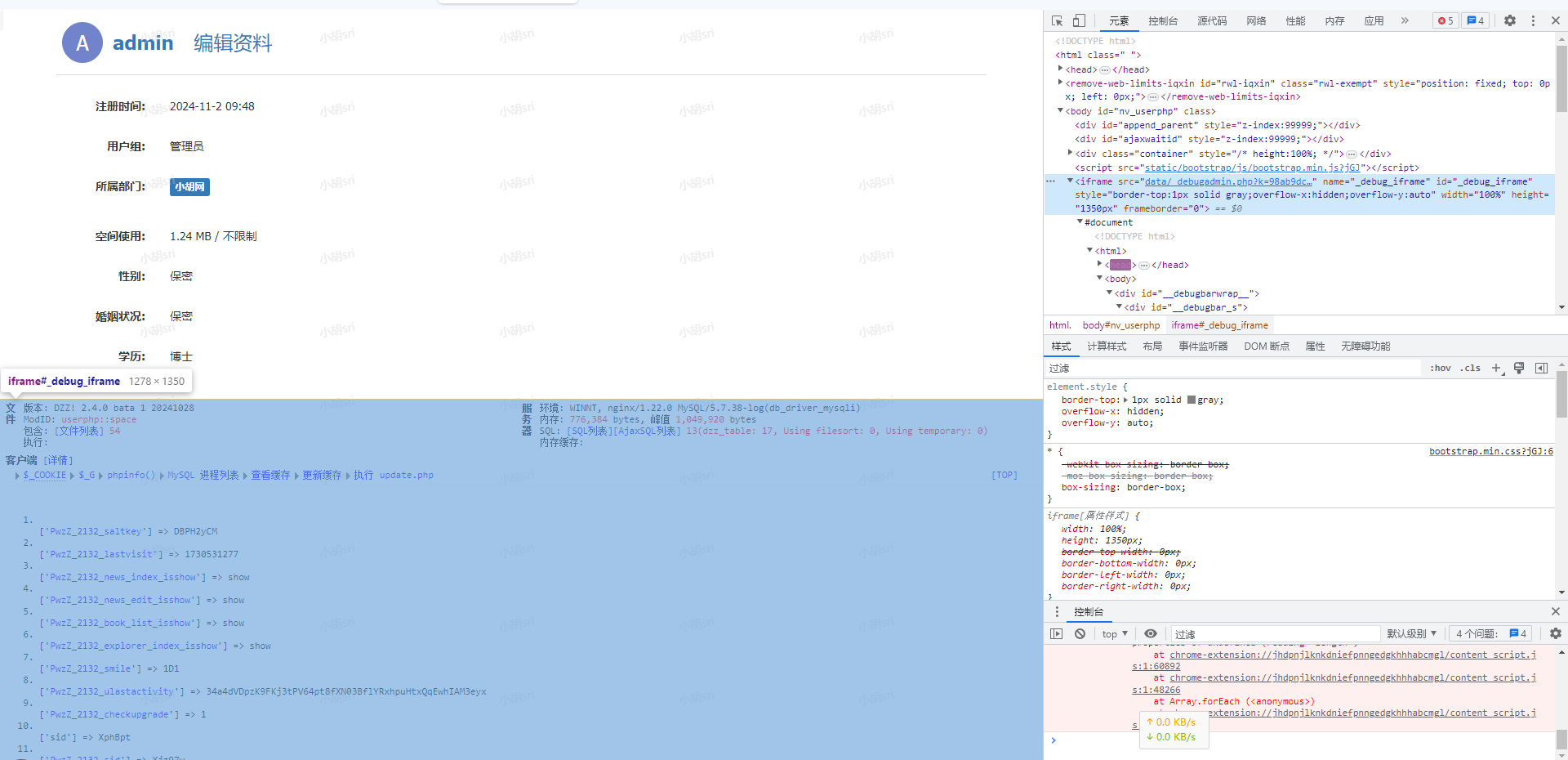The image size is (1568, 760).
Task: Click the ellipsis inside the top head tag
Action: pyautogui.click(x=1105, y=70)
